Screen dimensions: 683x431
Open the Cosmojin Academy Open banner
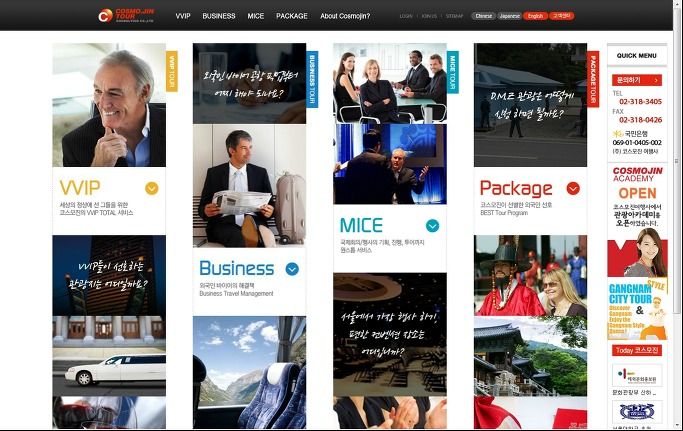click(x=637, y=220)
